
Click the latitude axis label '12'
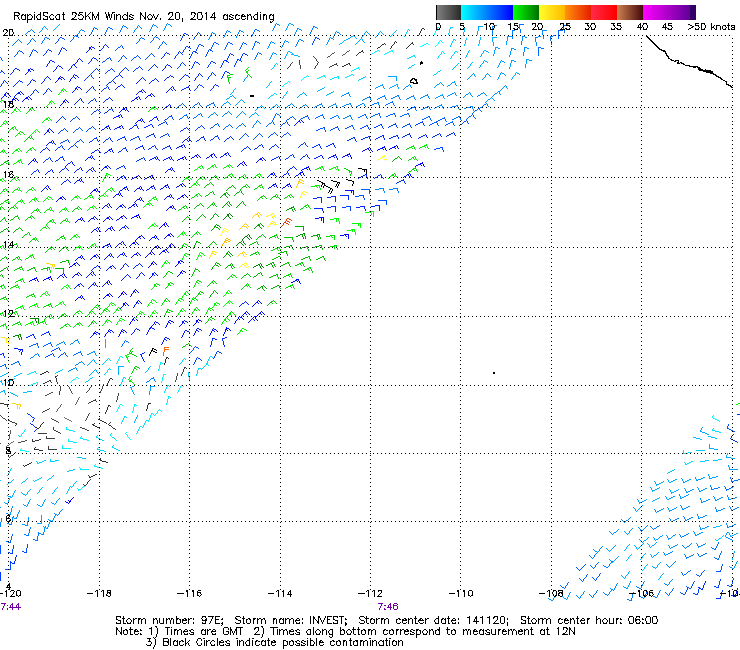(x=9, y=313)
